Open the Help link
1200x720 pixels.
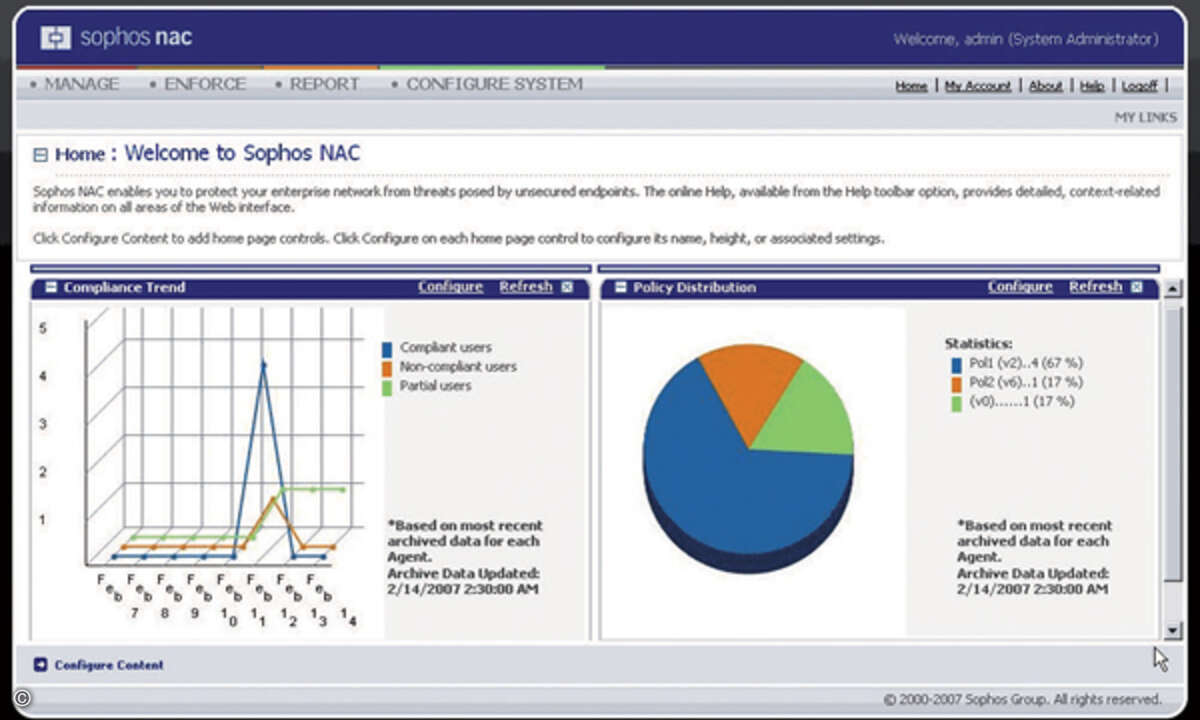tap(1092, 86)
